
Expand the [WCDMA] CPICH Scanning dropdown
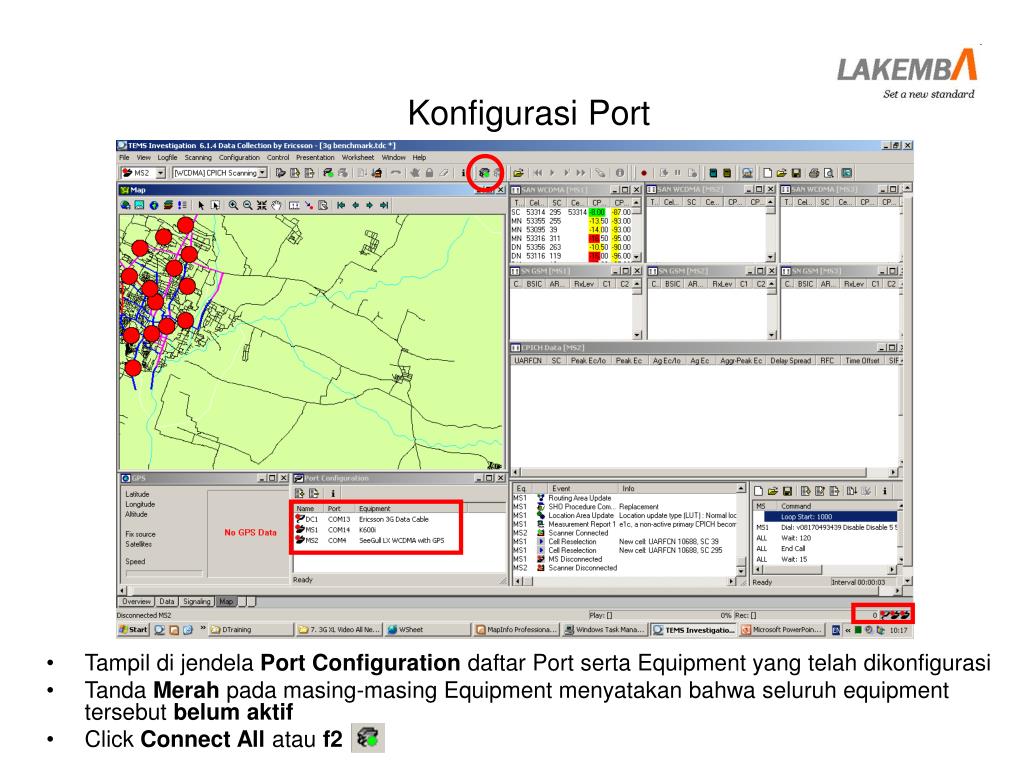pos(263,173)
